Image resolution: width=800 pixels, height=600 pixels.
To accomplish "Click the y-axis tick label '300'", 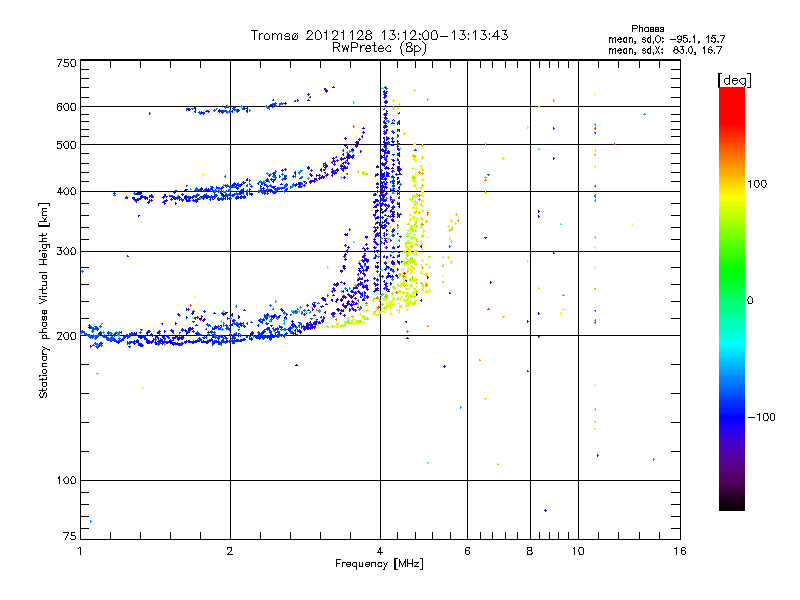I will [66, 252].
